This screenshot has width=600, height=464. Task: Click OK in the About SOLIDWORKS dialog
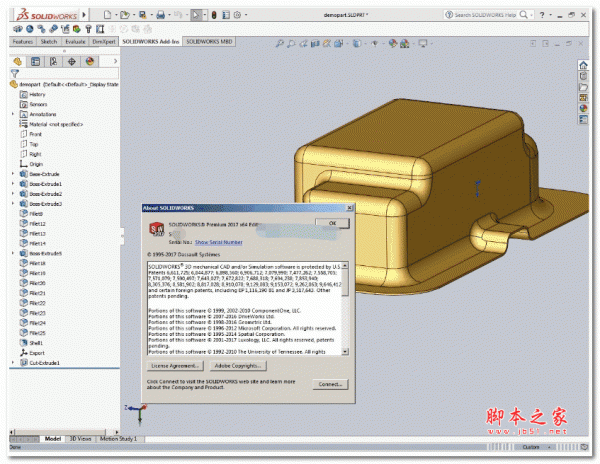[x=331, y=223]
